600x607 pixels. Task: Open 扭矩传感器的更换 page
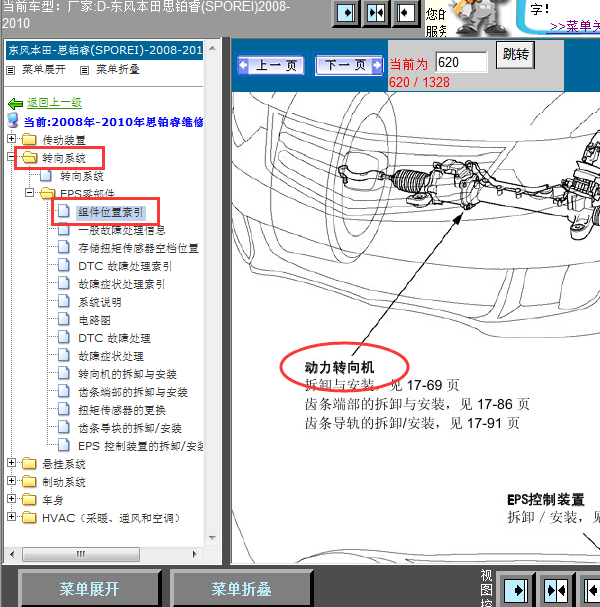[122, 410]
